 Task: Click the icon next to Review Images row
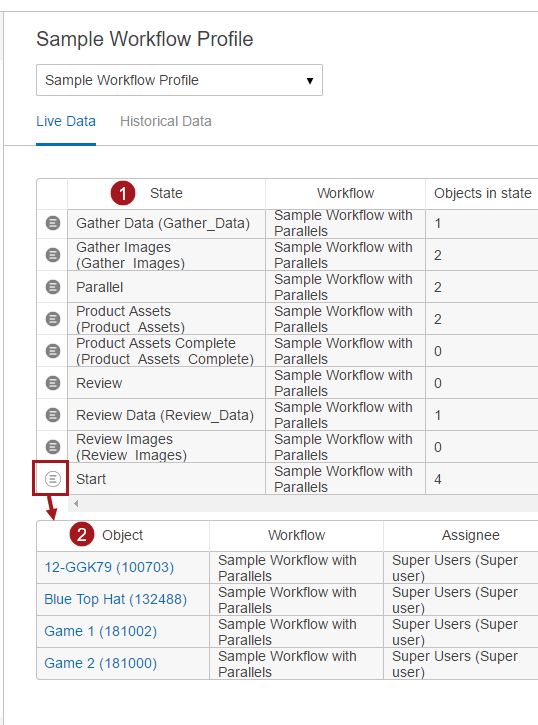pyautogui.click(x=53, y=447)
